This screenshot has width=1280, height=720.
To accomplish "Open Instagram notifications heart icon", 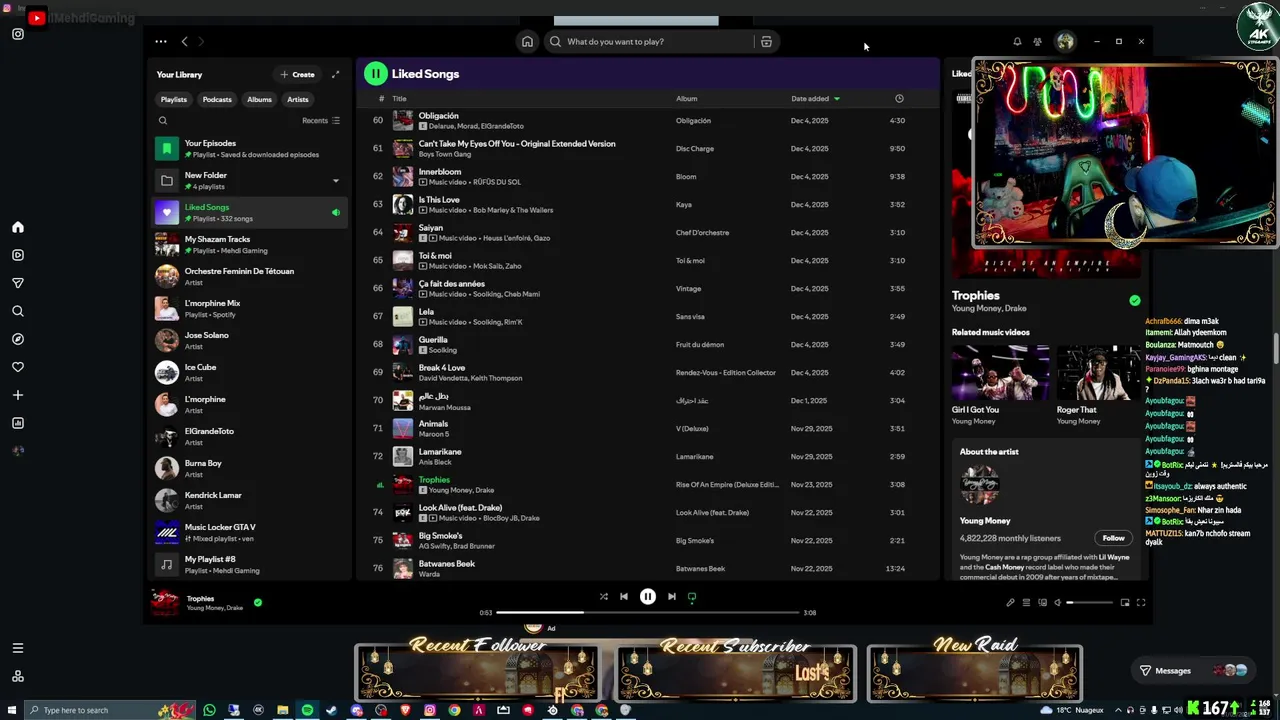I will [x=17, y=367].
